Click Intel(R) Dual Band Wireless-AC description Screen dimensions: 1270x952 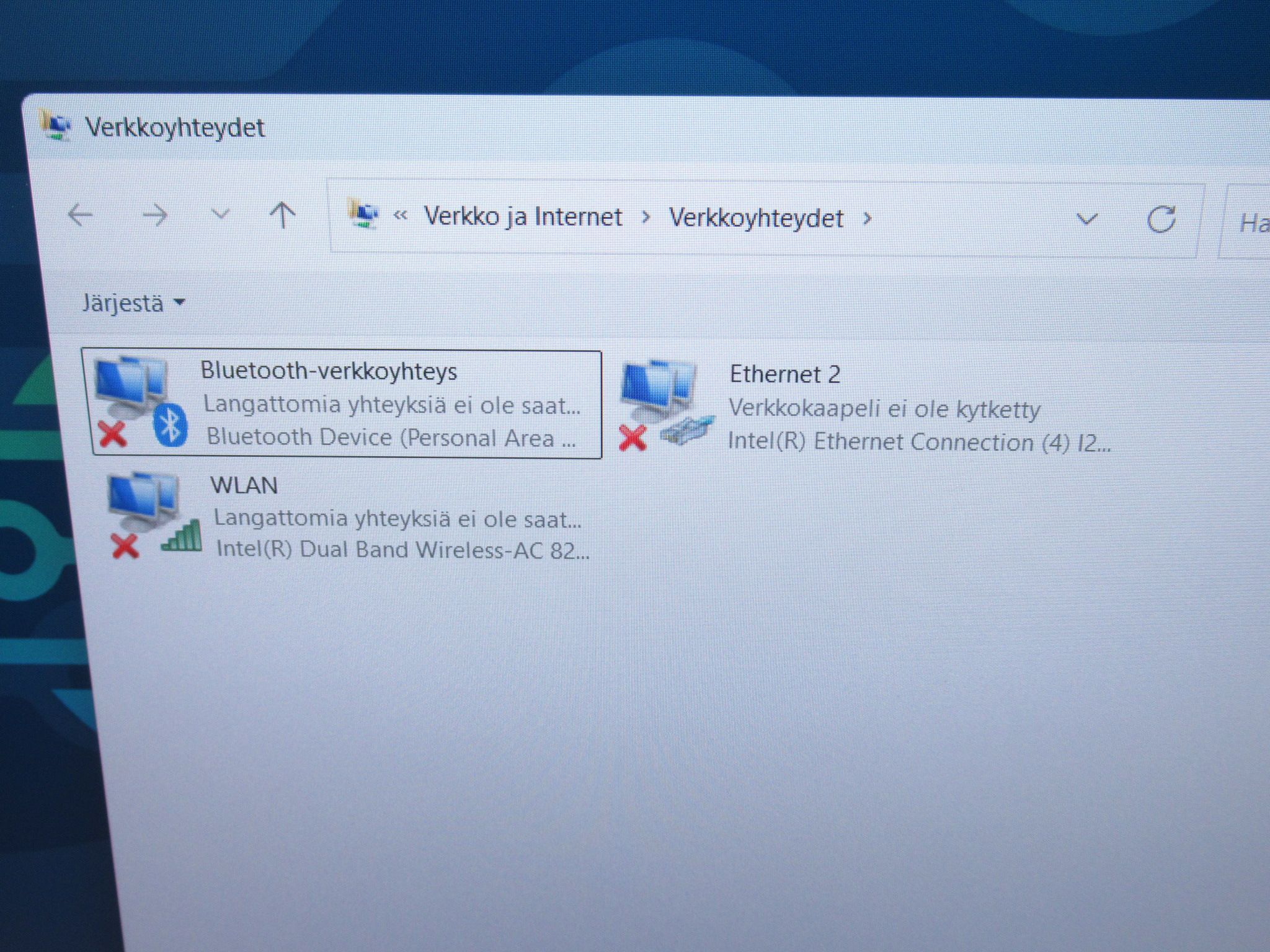[402, 550]
